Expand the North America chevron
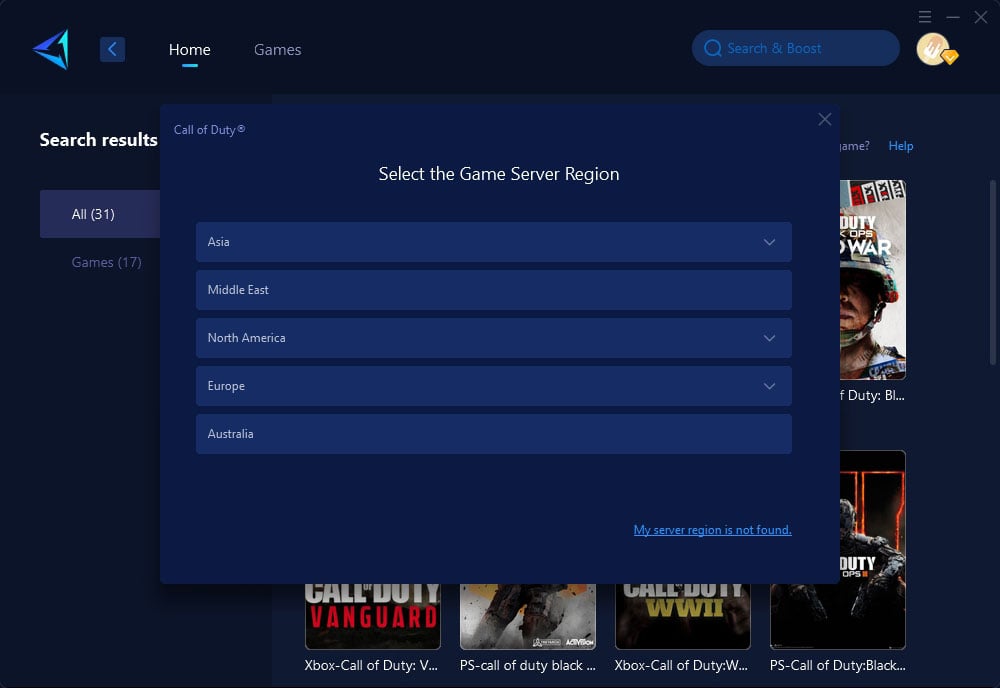The width and height of the screenshot is (1000, 688). [x=770, y=338]
